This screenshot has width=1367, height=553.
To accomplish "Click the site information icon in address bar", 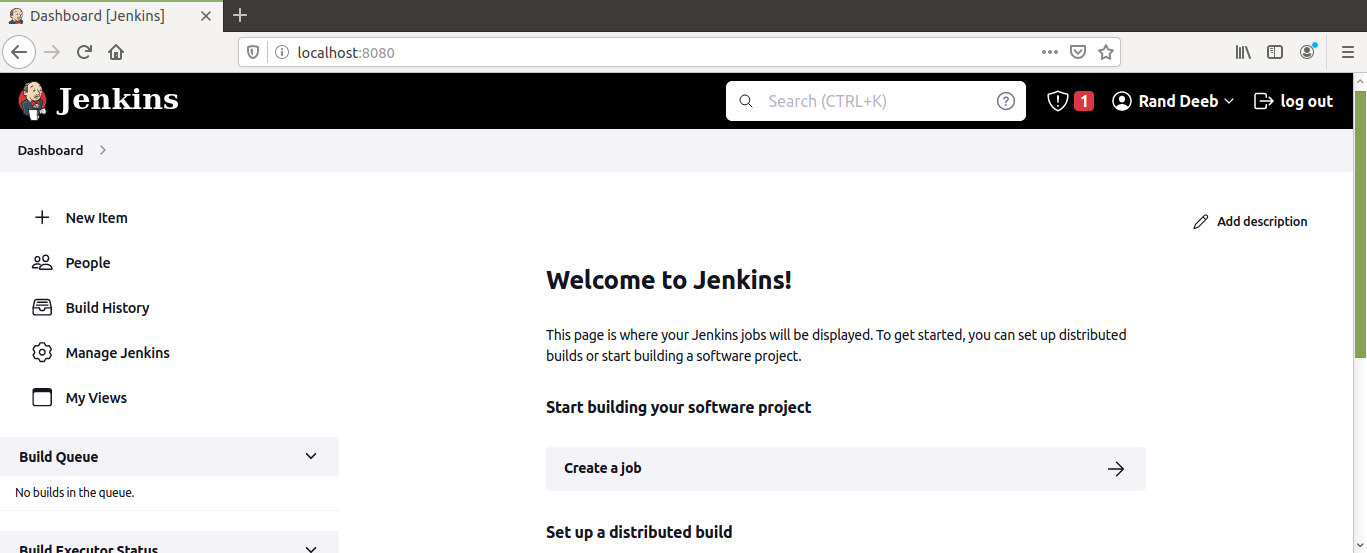I will point(281,52).
